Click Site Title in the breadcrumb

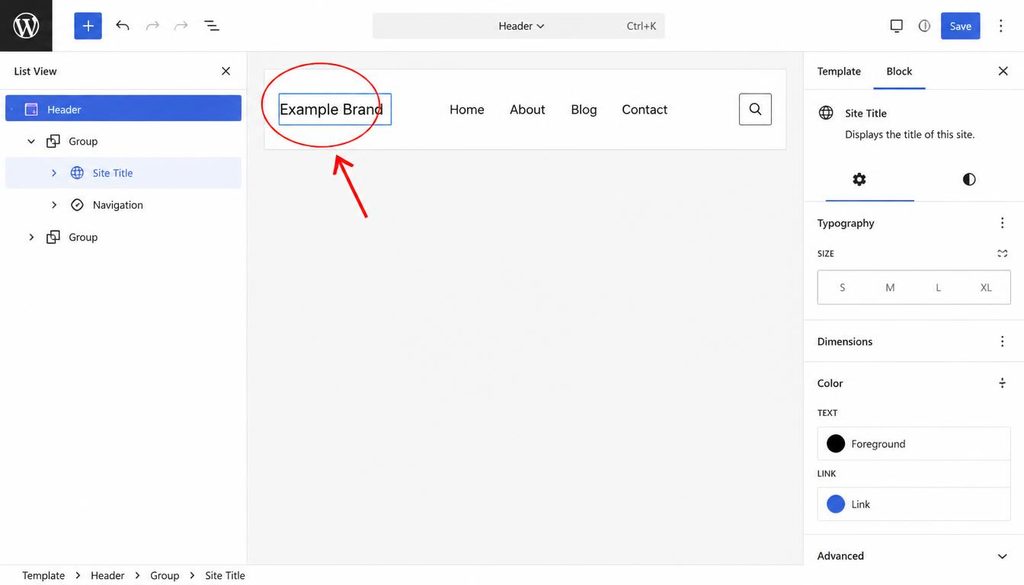pyautogui.click(x=225, y=575)
